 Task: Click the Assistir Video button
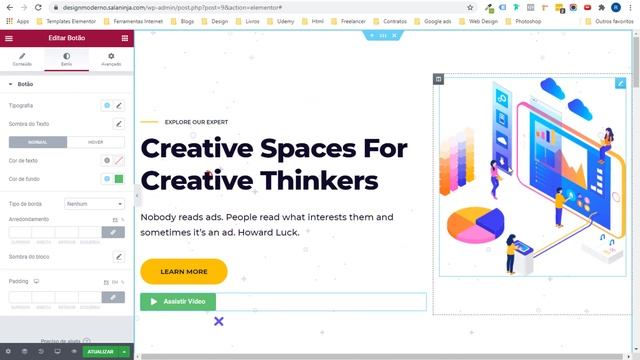178,302
